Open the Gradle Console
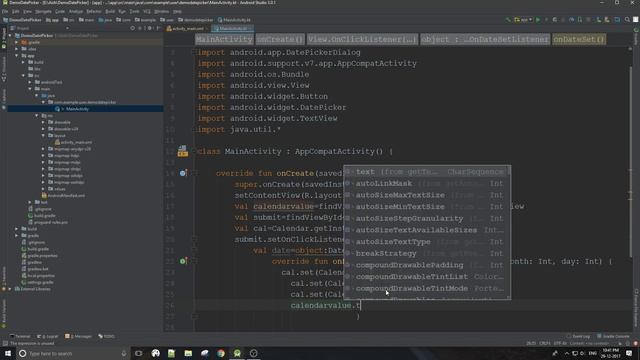Screen dimensions: 640x360 [x=613, y=336]
